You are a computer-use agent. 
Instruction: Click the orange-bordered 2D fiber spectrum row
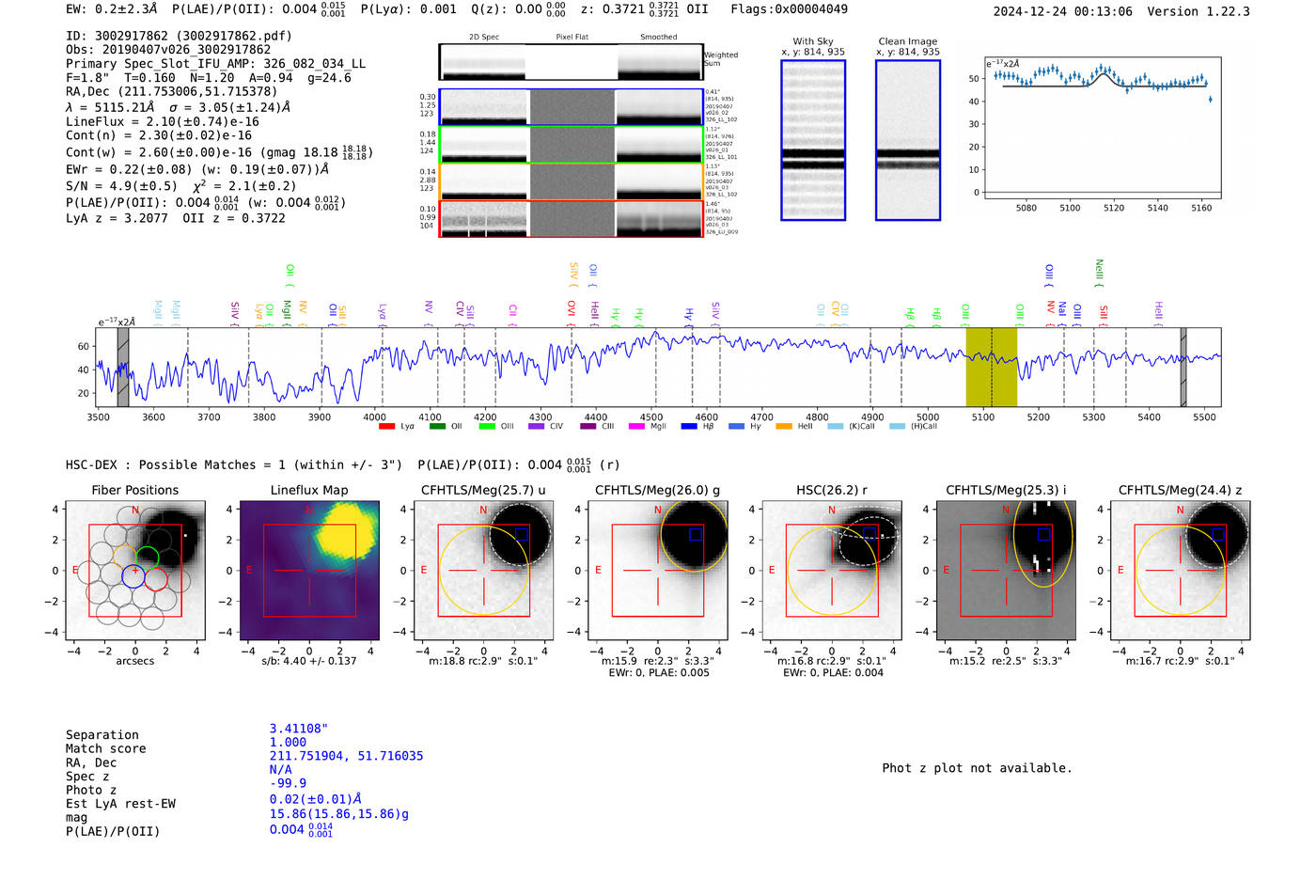click(571, 181)
